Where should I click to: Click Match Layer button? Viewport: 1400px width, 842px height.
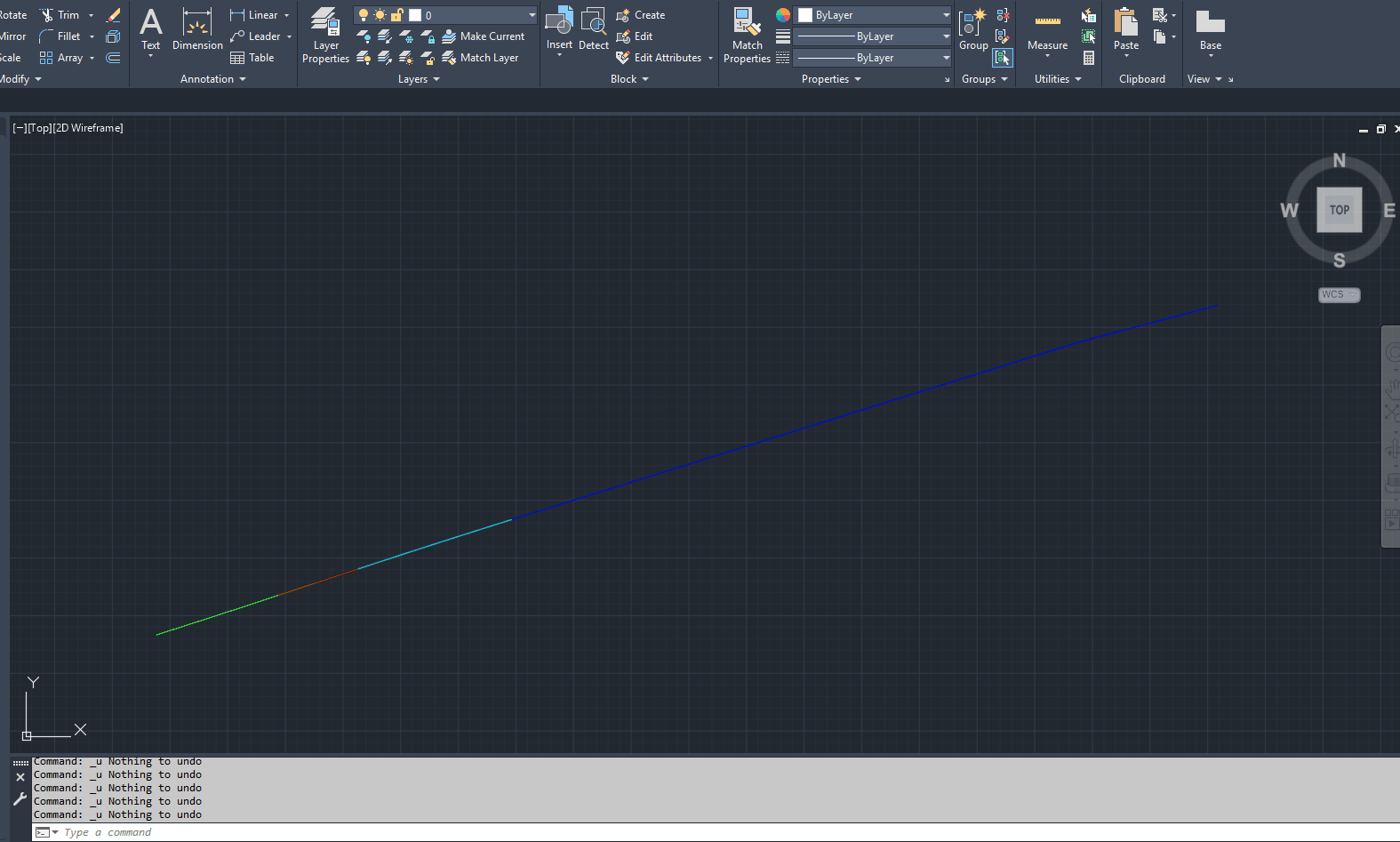[480, 58]
